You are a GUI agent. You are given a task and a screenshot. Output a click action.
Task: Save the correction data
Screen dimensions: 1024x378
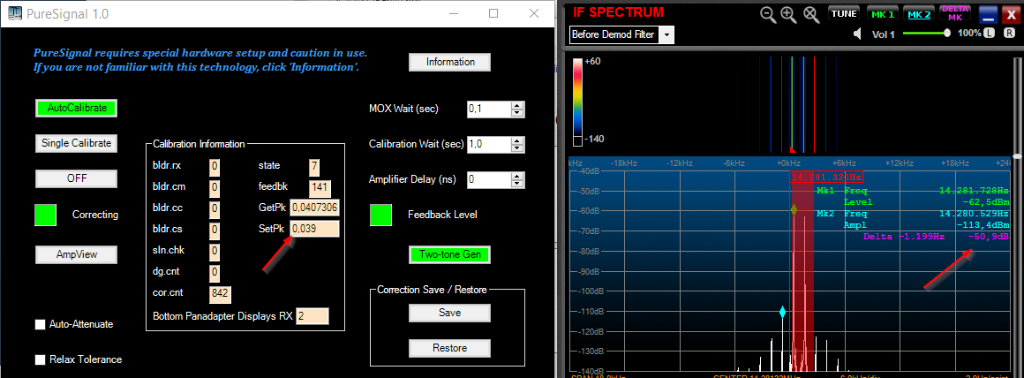click(449, 313)
